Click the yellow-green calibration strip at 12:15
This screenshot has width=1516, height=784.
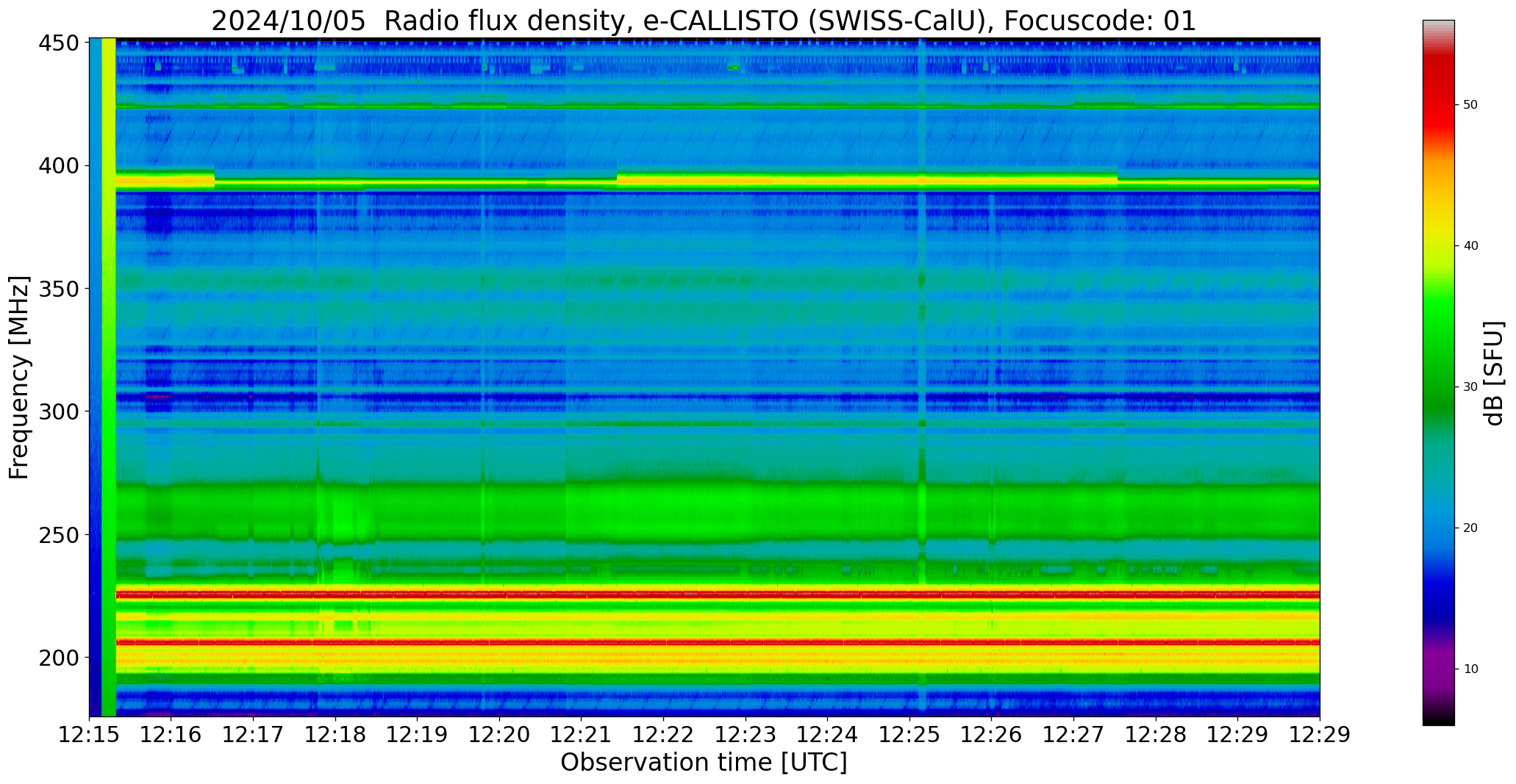(x=109, y=377)
